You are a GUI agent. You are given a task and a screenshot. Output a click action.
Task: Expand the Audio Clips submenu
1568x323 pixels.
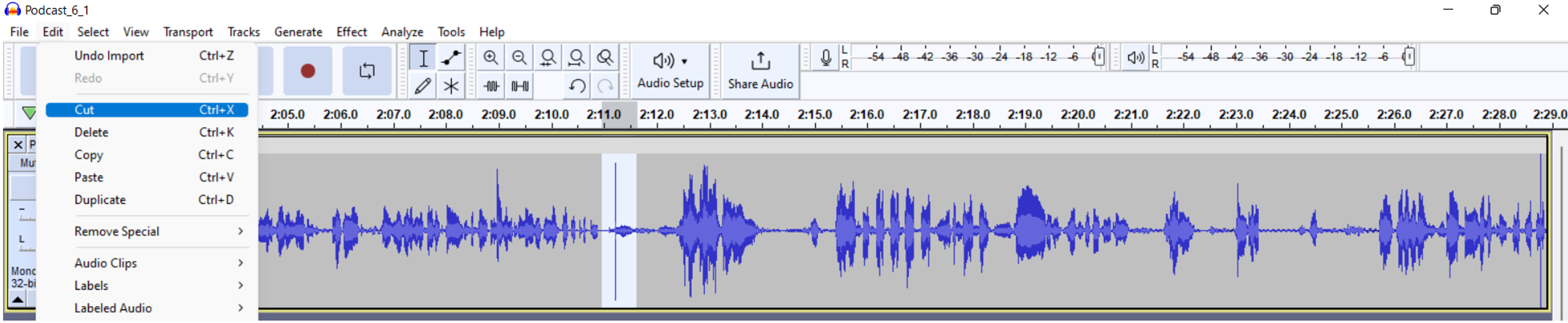[147, 263]
